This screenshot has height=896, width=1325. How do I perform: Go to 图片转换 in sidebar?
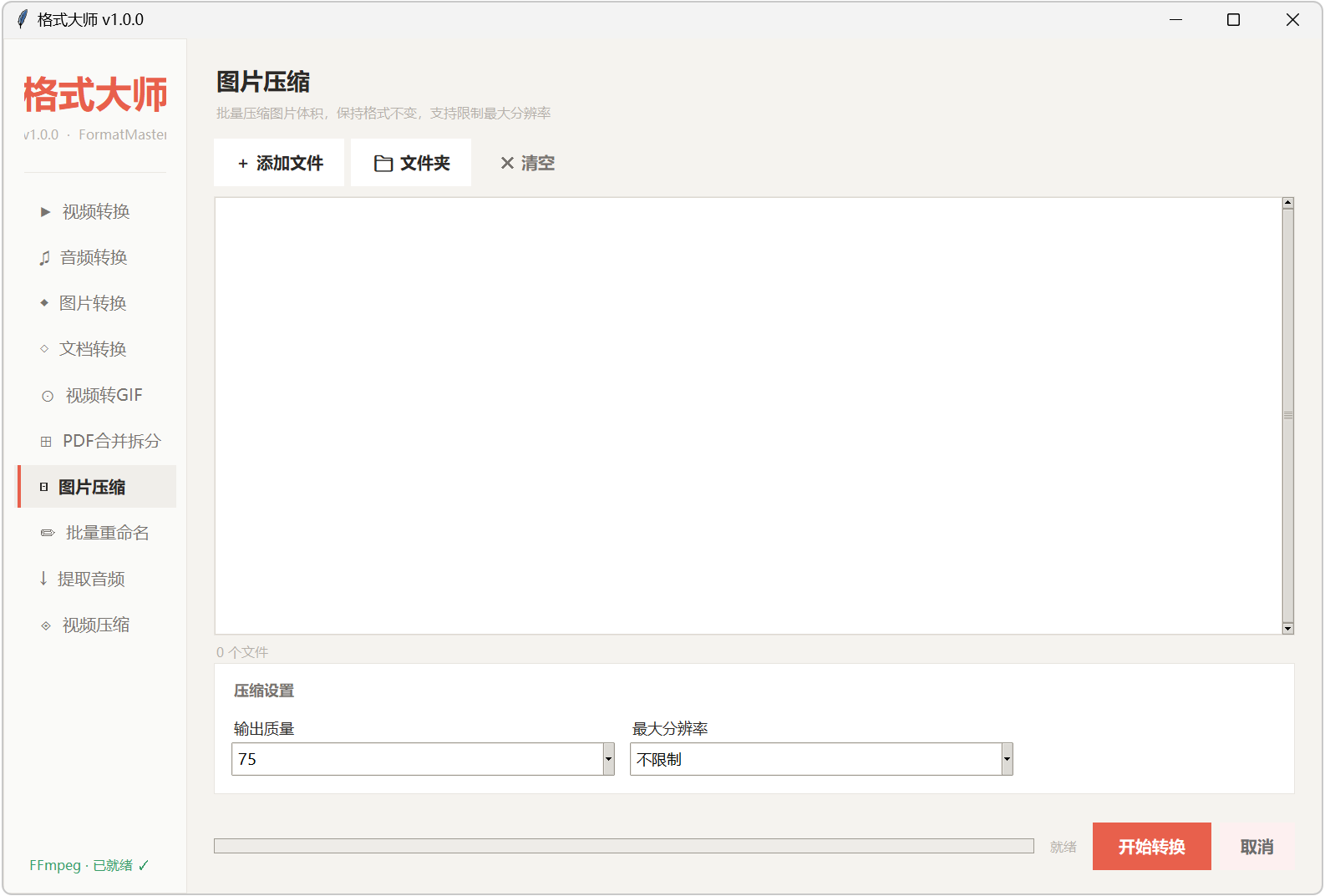coord(97,303)
